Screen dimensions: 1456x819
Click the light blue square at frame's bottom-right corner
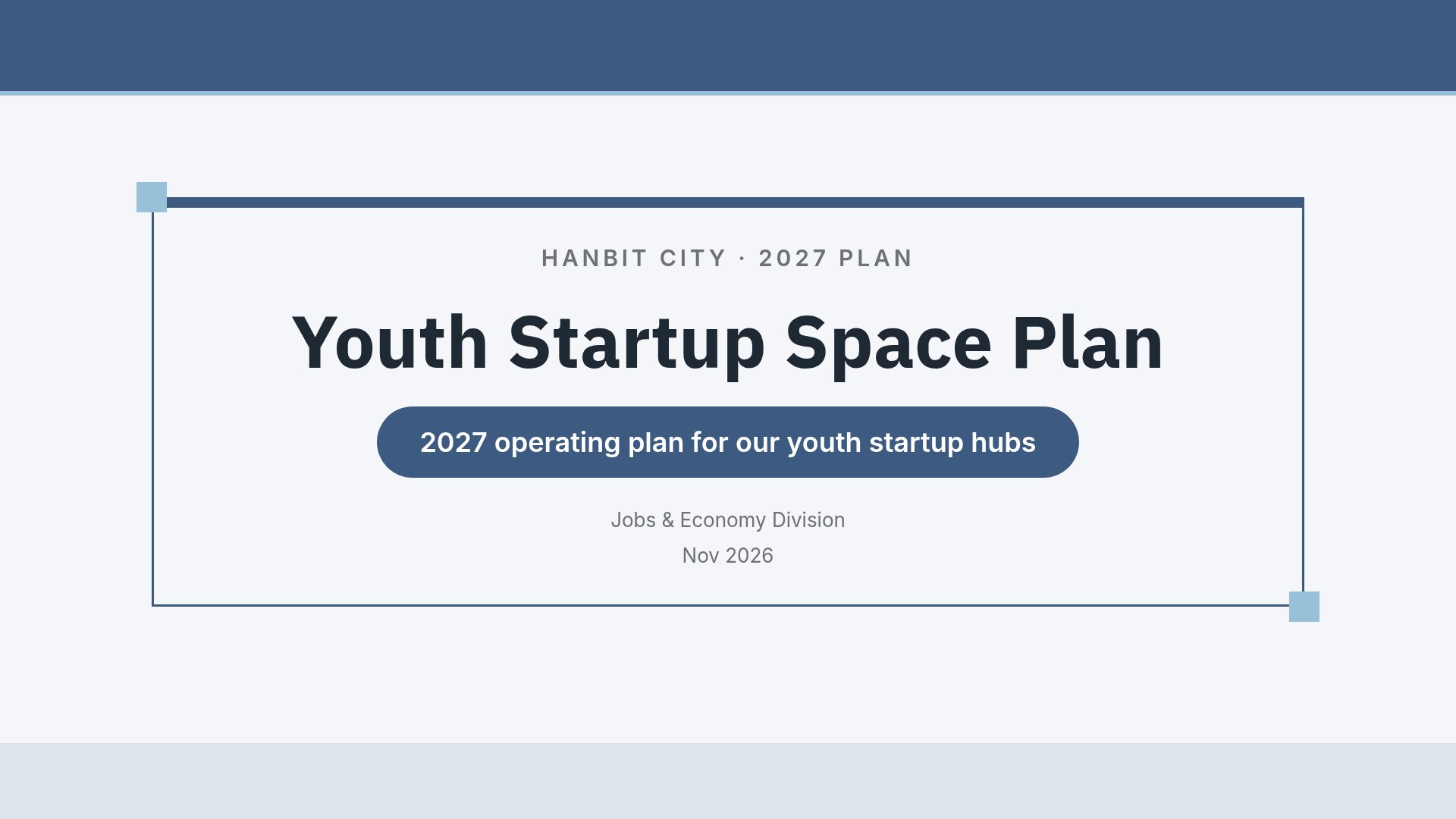tap(1304, 607)
